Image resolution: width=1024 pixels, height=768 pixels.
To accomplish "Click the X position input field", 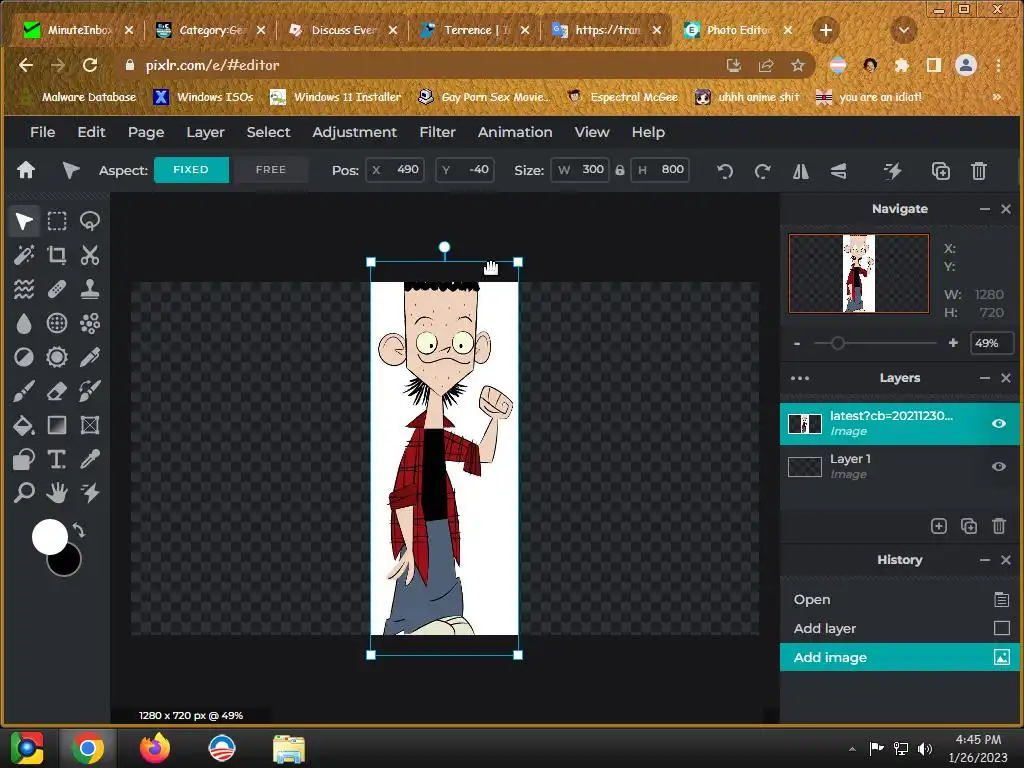I will point(395,170).
